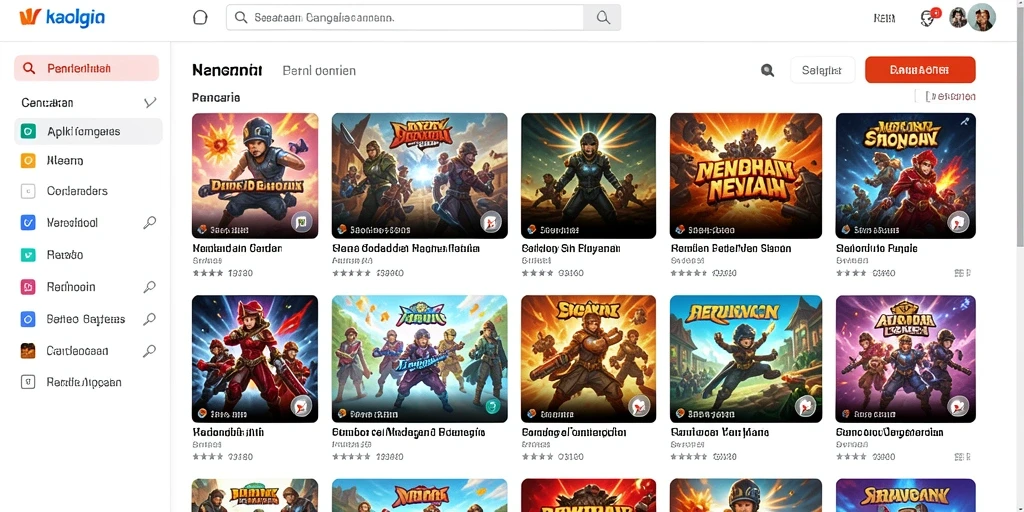Click the magnifier button in search bar
The height and width of the screenshot is (512, 1024).
coord(603,18)
